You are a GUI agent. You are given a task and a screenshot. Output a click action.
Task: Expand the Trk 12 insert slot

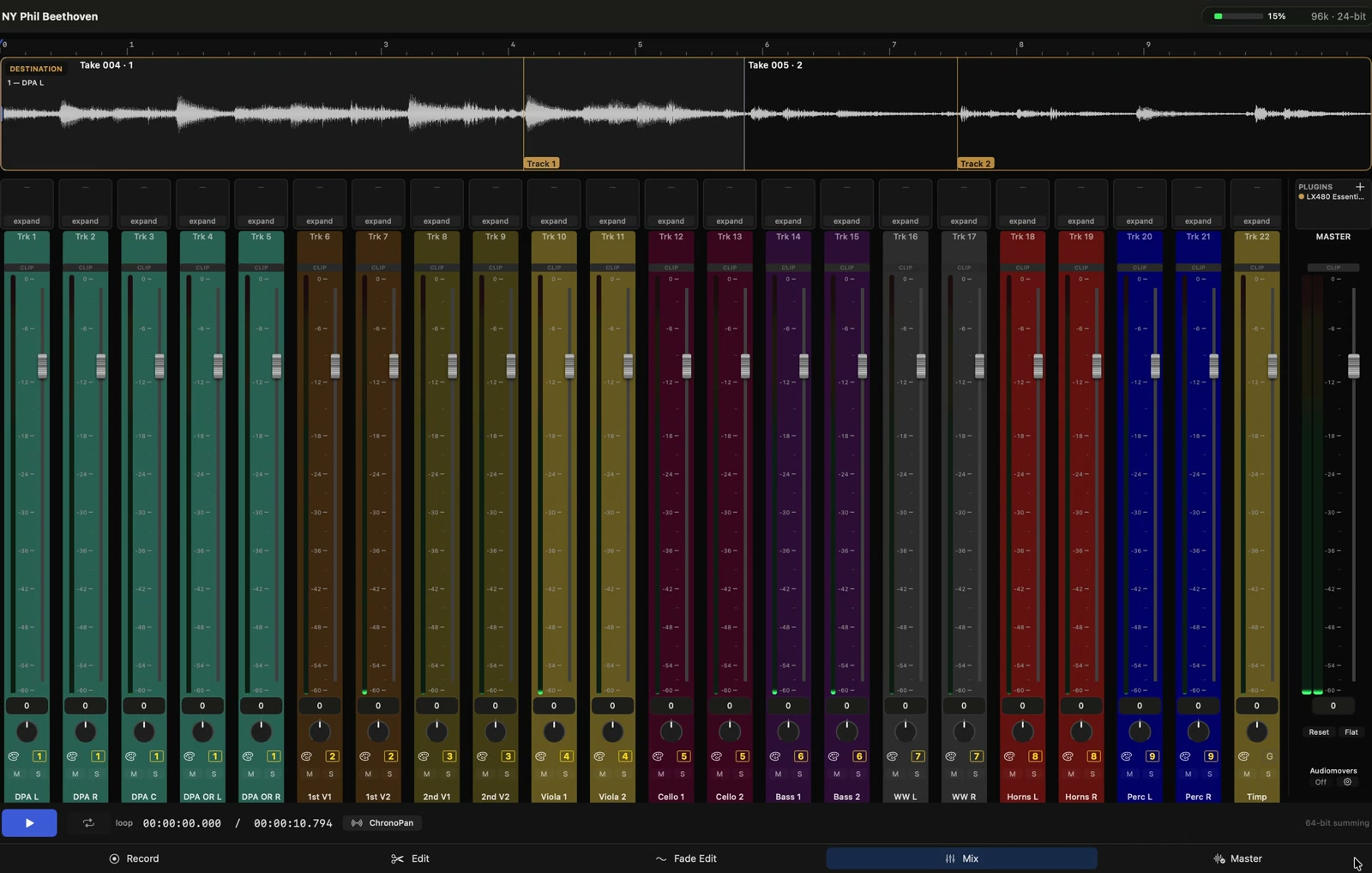point(671,221)
